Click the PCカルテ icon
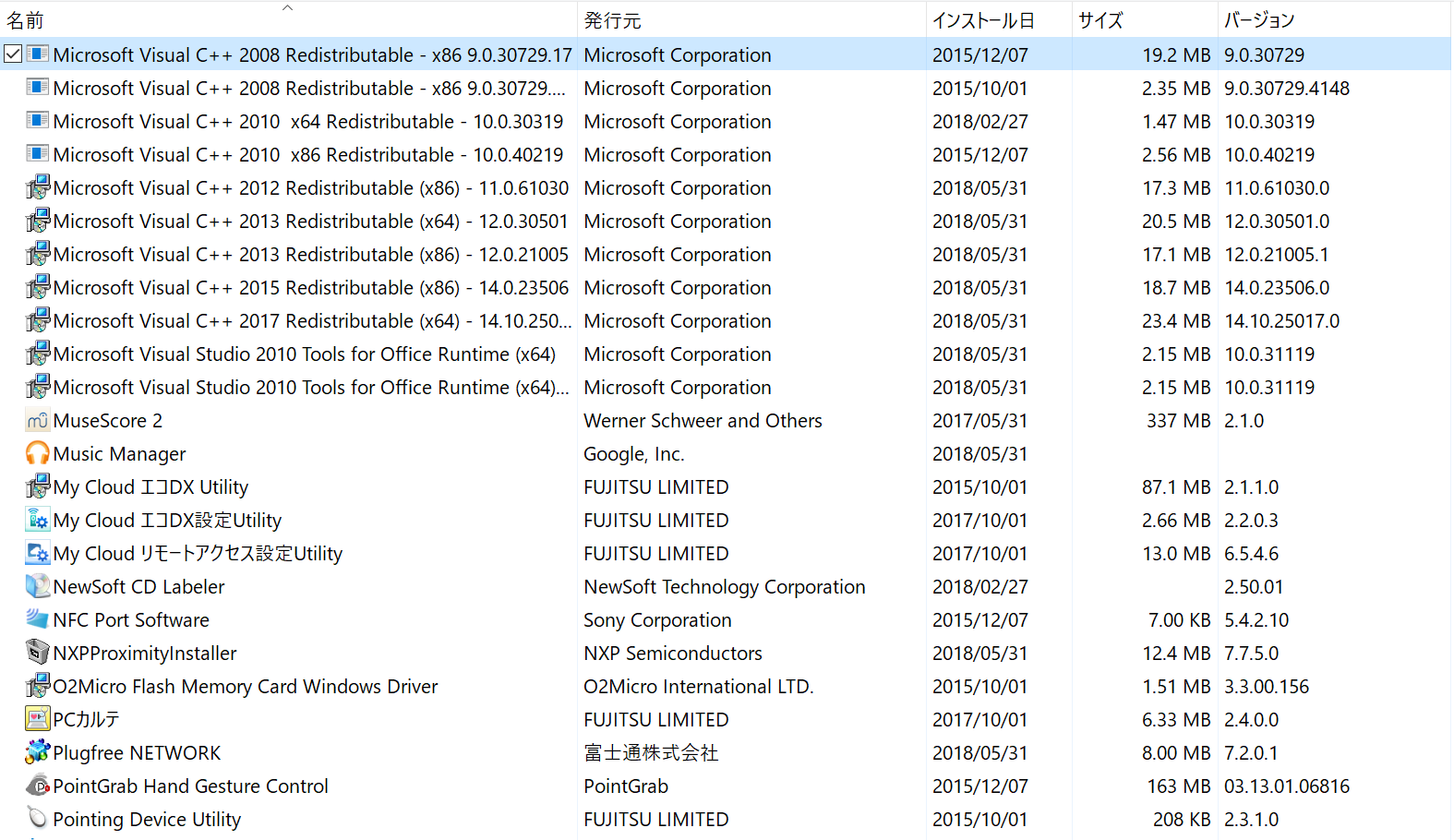 click(37, 720)
